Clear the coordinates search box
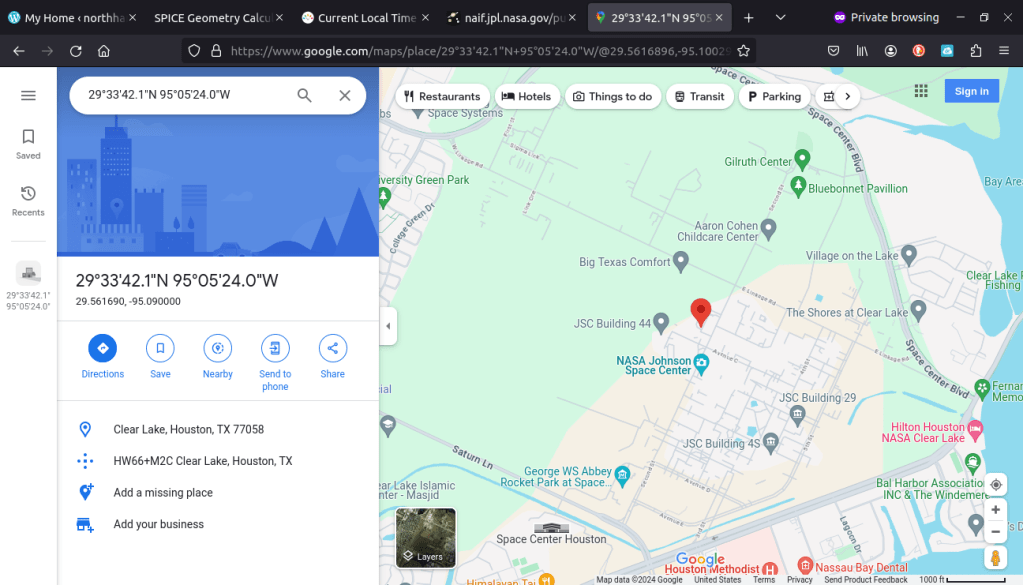Viewport: 1023px width, 585px height. [x=344, y=95]
